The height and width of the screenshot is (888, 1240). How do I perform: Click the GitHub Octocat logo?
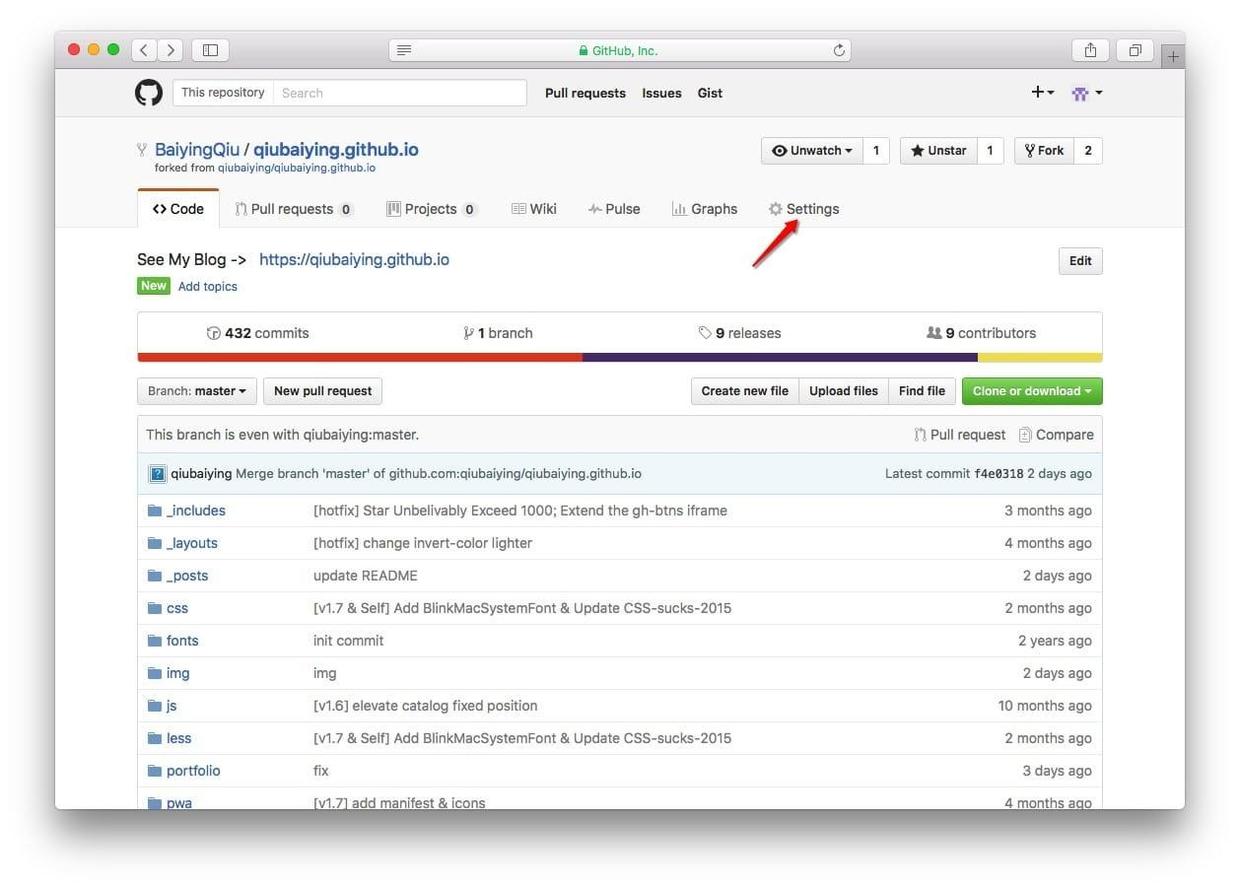[x=149, y=93]
